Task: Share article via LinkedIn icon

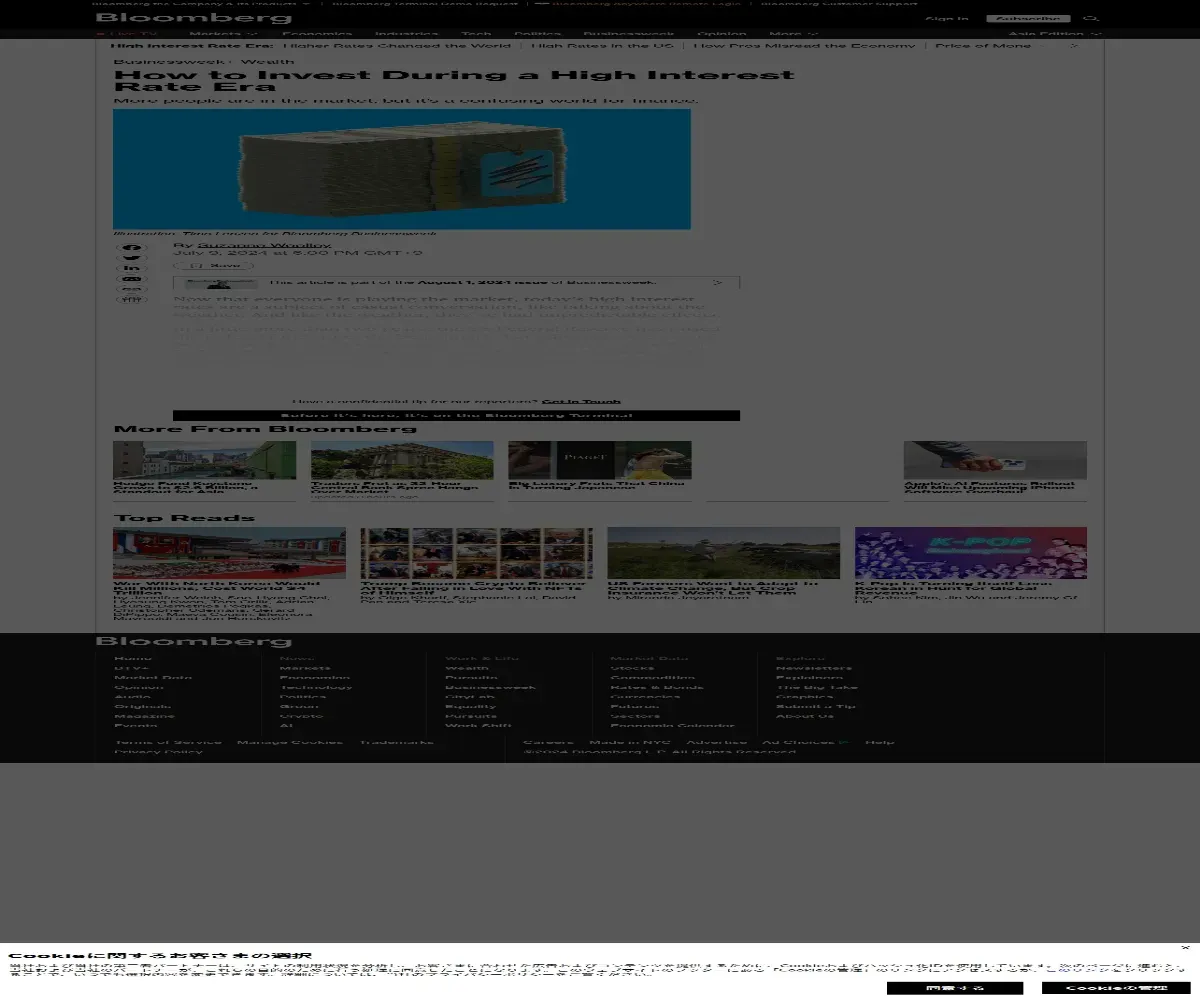Action: [x=132, y=268]
